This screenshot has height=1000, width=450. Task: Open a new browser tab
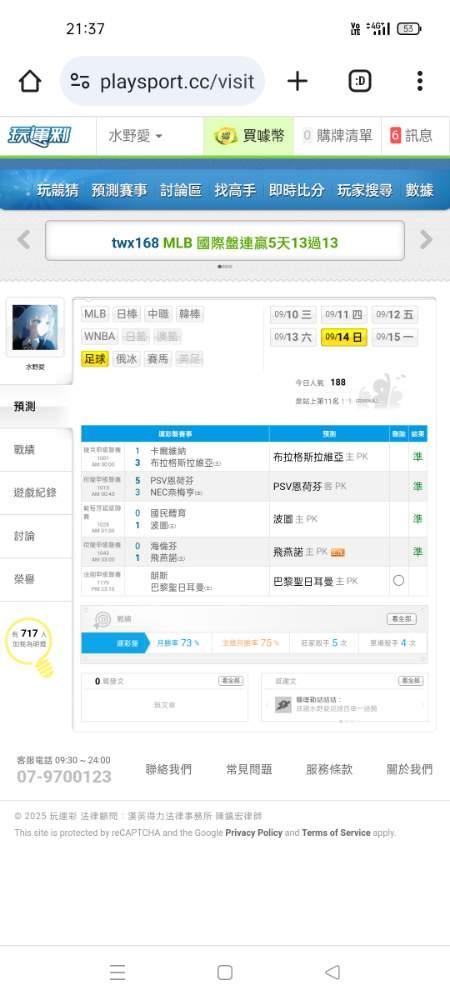tap(297, 81)
